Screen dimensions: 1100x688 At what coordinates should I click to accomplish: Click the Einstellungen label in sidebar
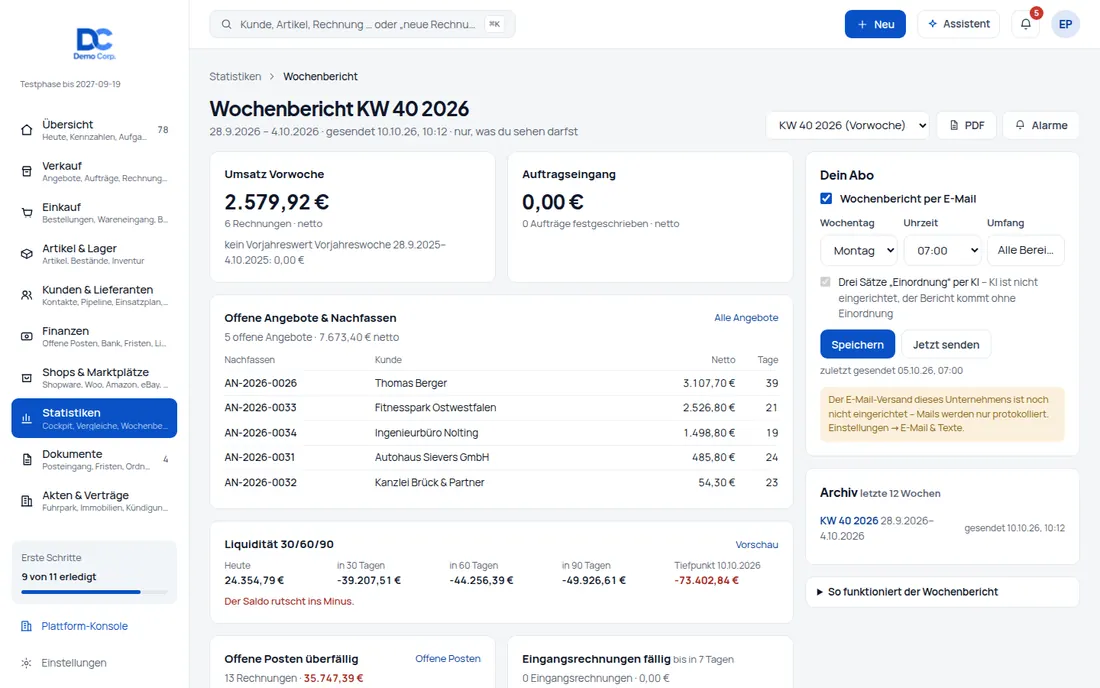tap(74, 663)
